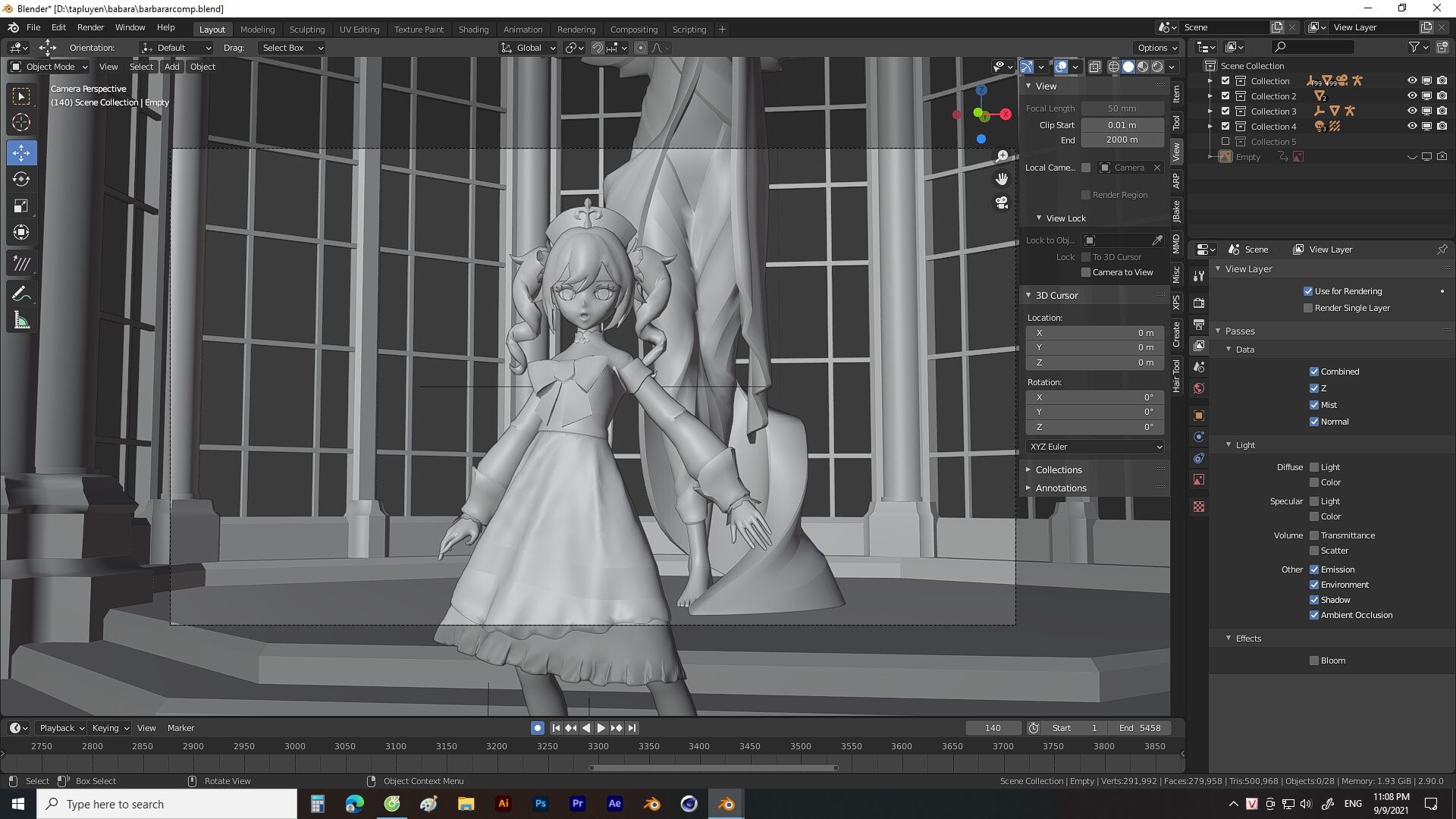Disable the Mist render pass
The height and width of the screenshot is (819, 1456).
click(x=1314, y=405)
